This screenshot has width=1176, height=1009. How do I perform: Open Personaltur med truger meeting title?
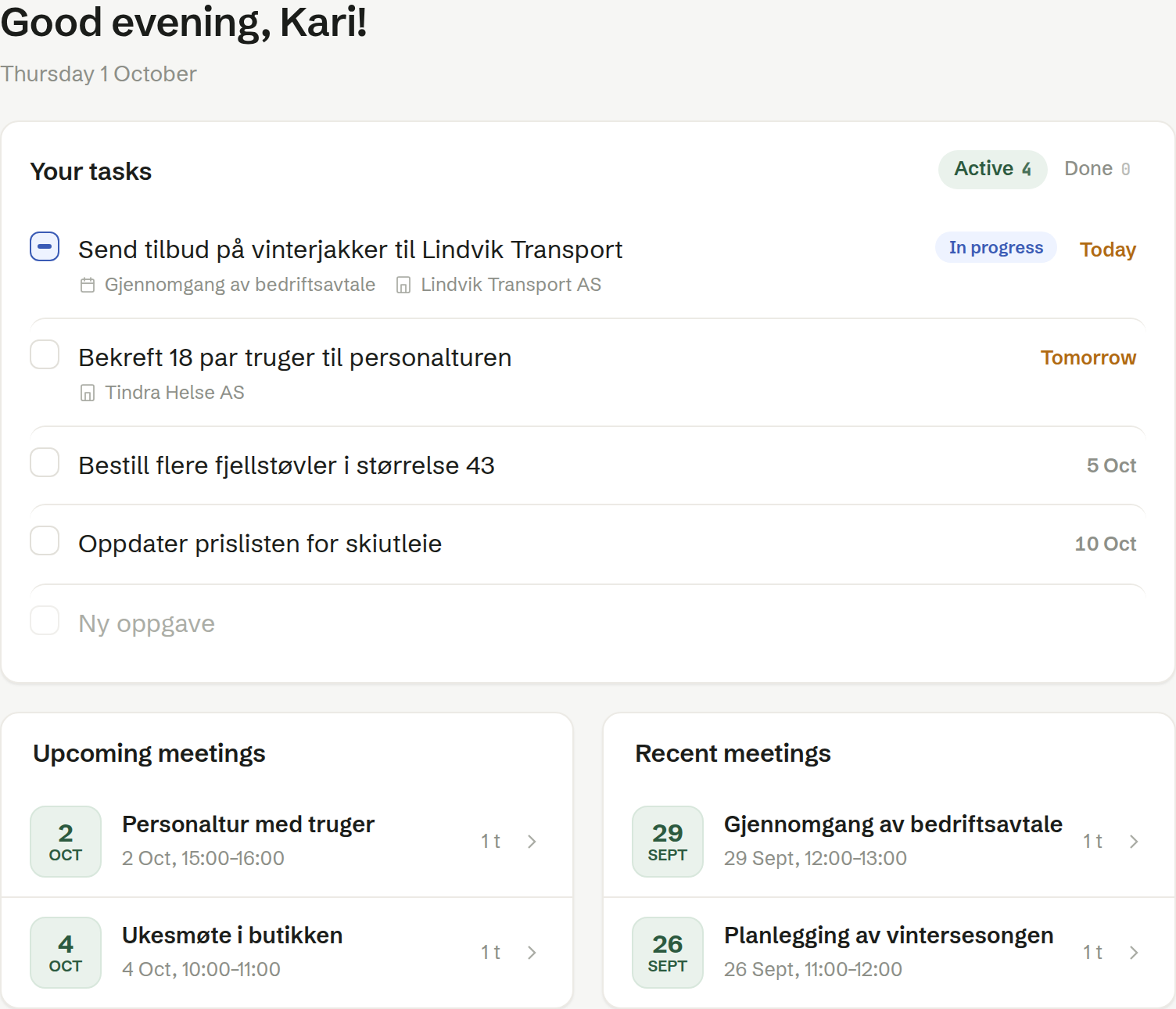tap(248, 824)
